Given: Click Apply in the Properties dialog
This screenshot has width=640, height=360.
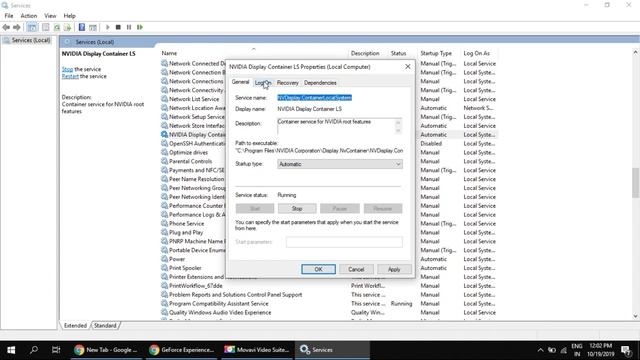Looking at the screenshot, I should click(x=394, y=269).
